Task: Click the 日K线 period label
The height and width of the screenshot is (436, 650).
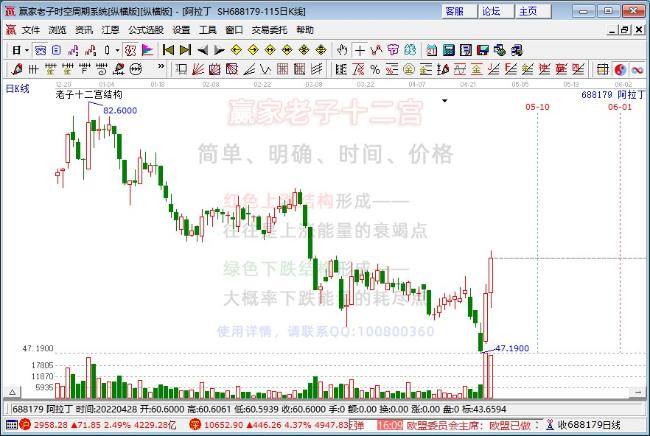Action: (x=17, y=88)
